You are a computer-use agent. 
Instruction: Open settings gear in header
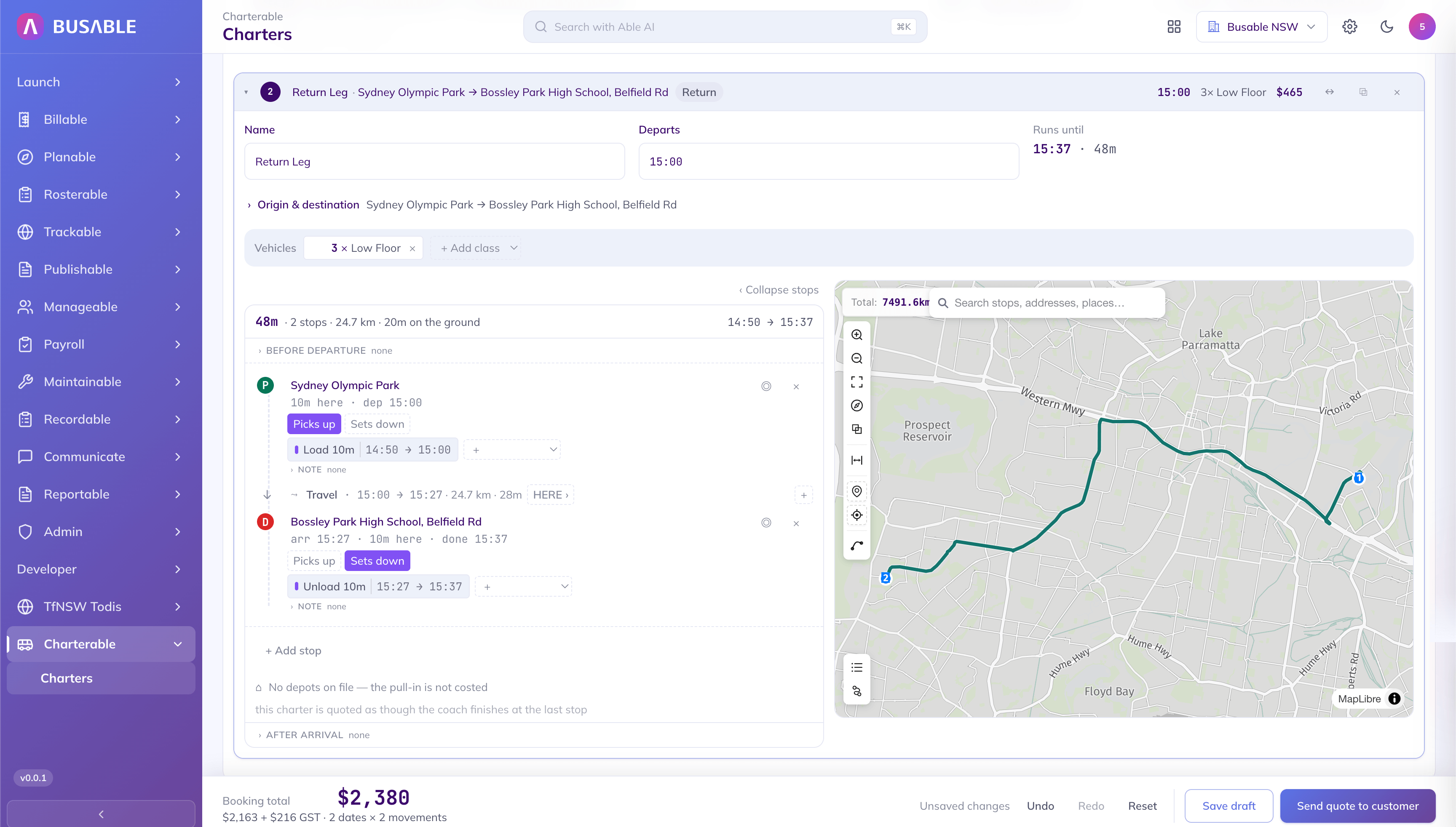pyautogui.click(x=1350, y=27)
